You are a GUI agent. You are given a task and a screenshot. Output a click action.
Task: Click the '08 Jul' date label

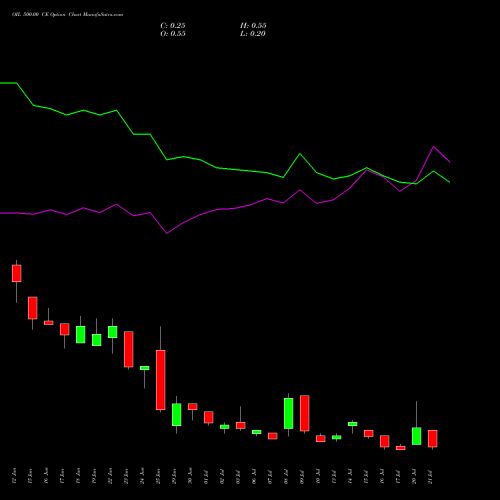(286, 476)
